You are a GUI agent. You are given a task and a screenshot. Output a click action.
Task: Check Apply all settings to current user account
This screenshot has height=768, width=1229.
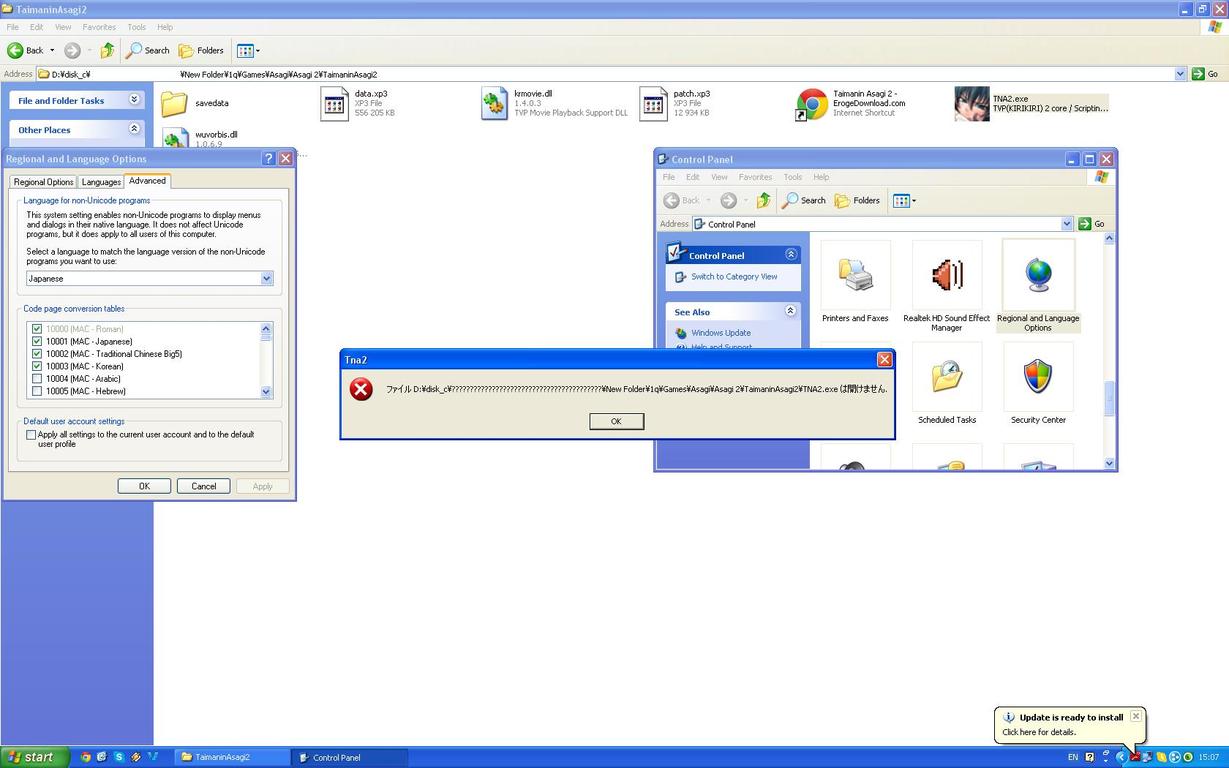(31, 435)
